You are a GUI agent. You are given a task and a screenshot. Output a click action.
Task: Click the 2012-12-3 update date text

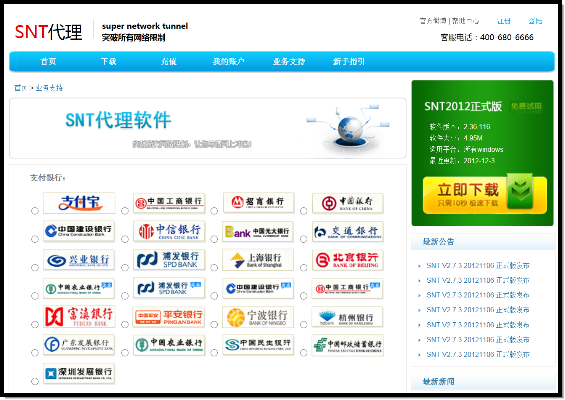click(x=479, y=160)
